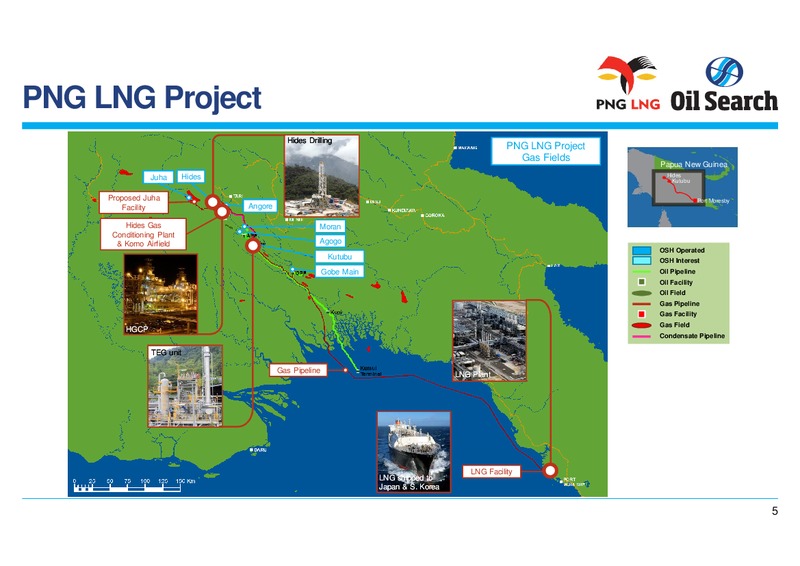Open the Hides Drilling photo
The width and height of the screenshot is (800, 566).
(x=321, y=176)
